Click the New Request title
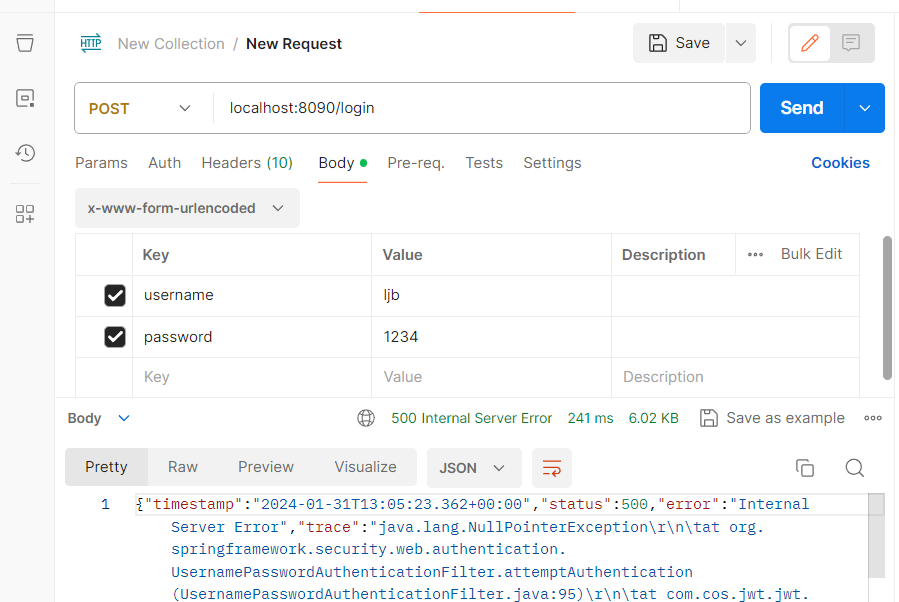The image size is (899, 602). click(x=294, y=44)
